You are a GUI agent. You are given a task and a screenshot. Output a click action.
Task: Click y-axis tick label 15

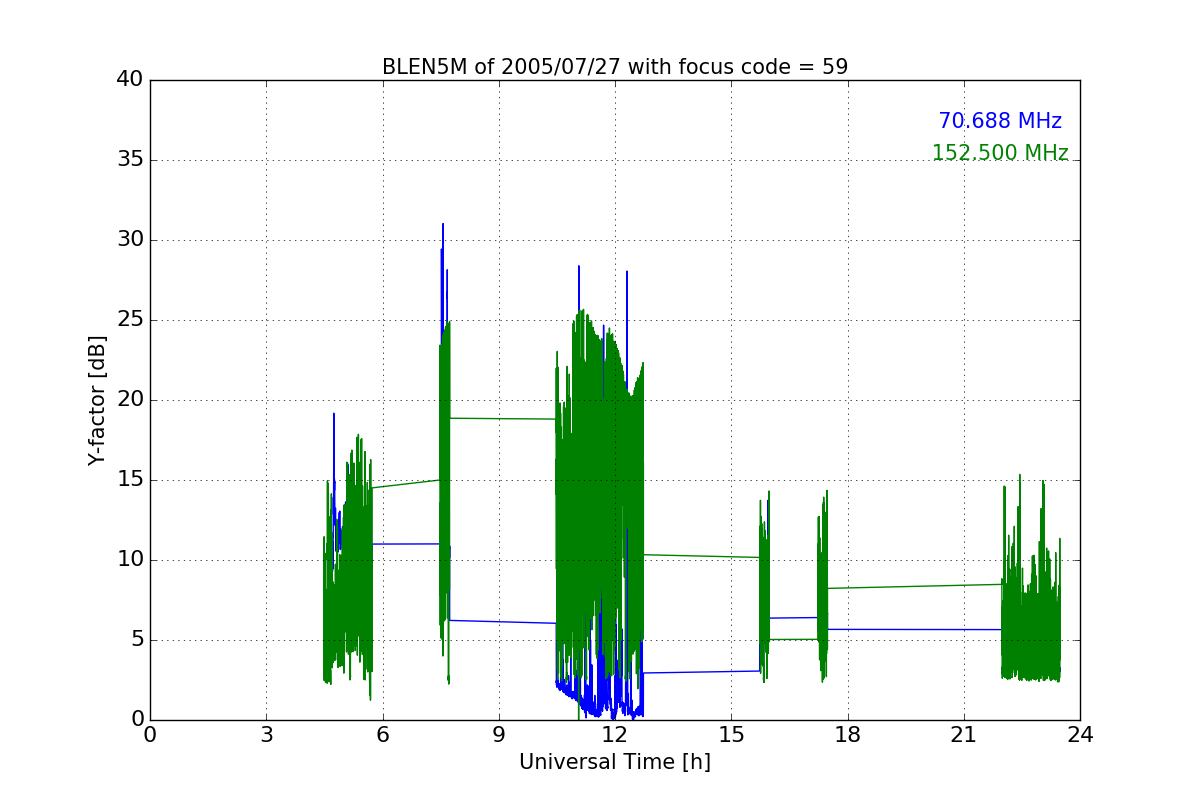(130, 480)
